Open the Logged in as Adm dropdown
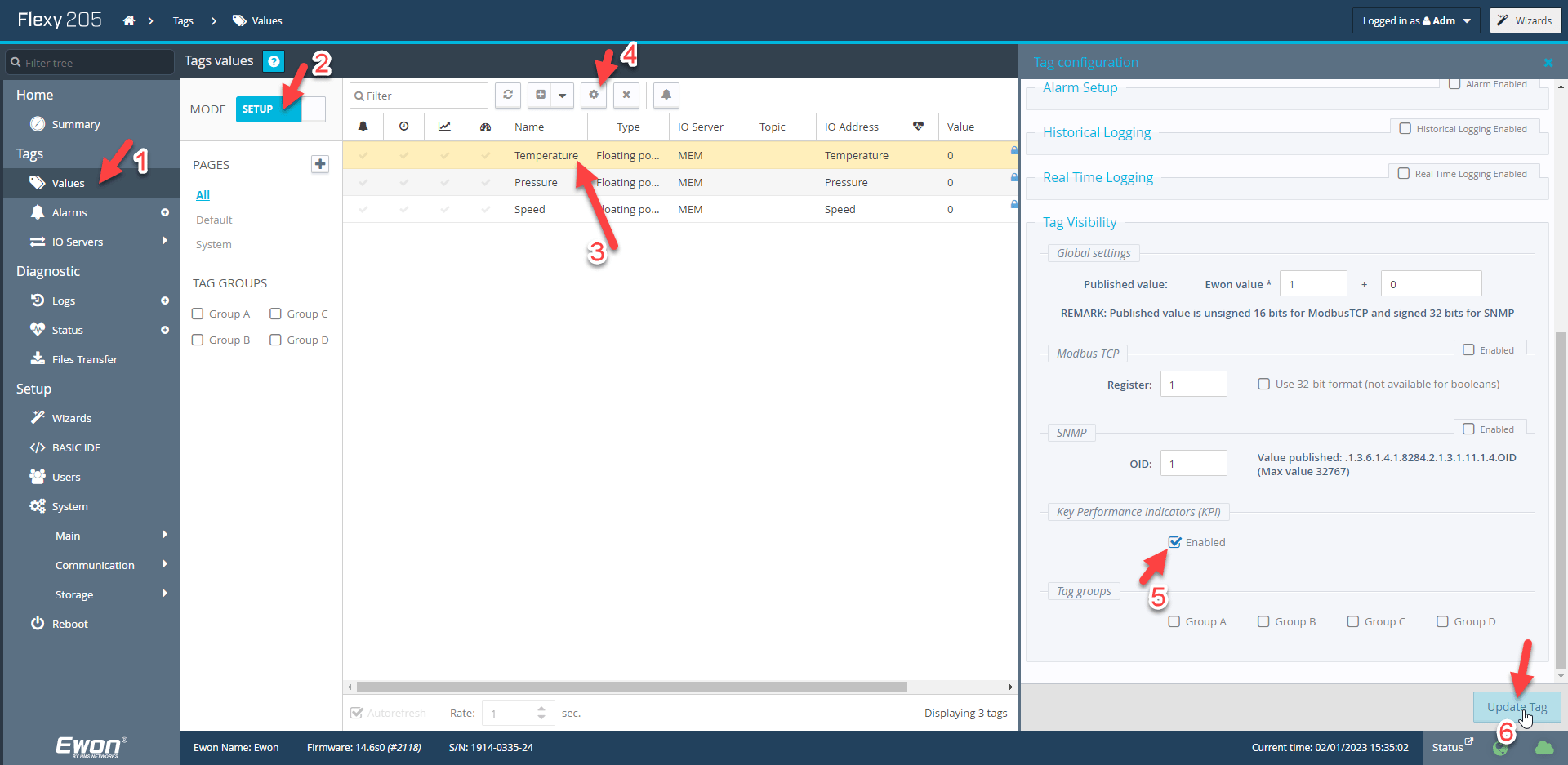This screenshot has width=1568, height=765. (x=1416, y=20)
